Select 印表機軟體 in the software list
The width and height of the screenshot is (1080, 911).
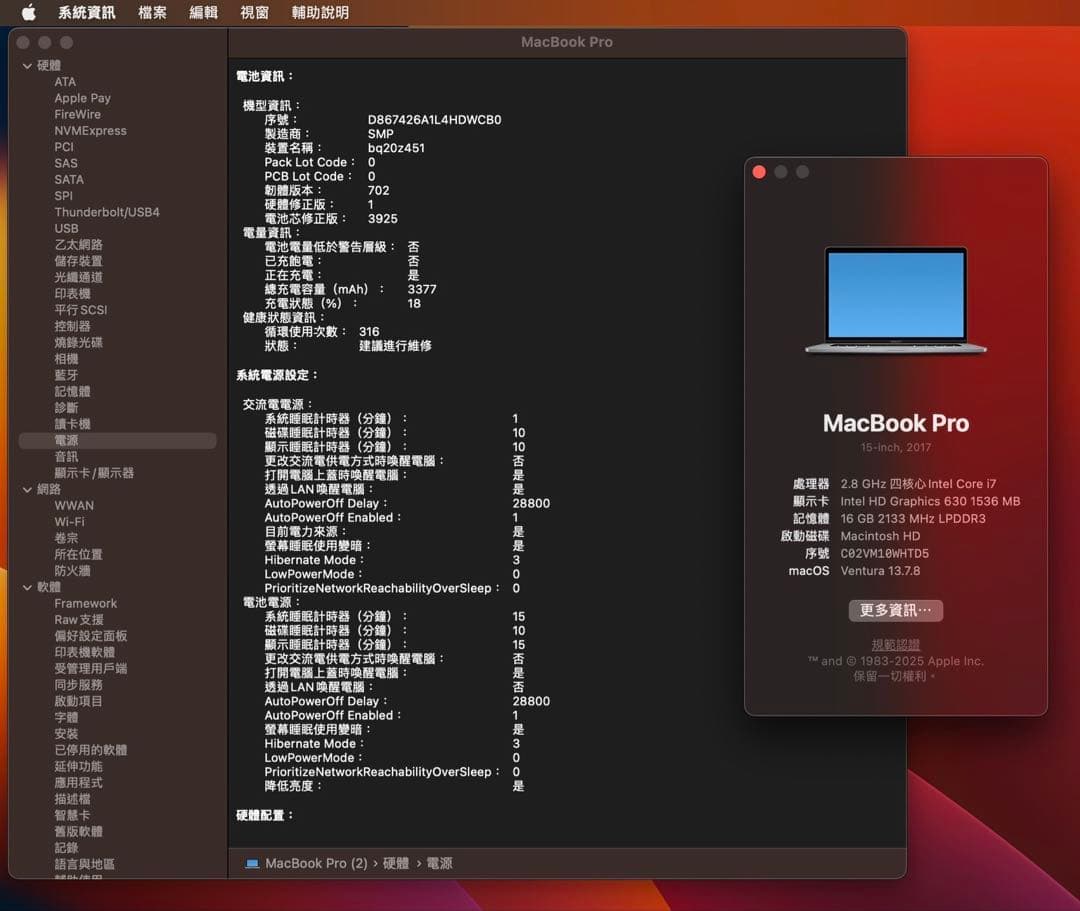pyautogui.click(x=84, y=652)
